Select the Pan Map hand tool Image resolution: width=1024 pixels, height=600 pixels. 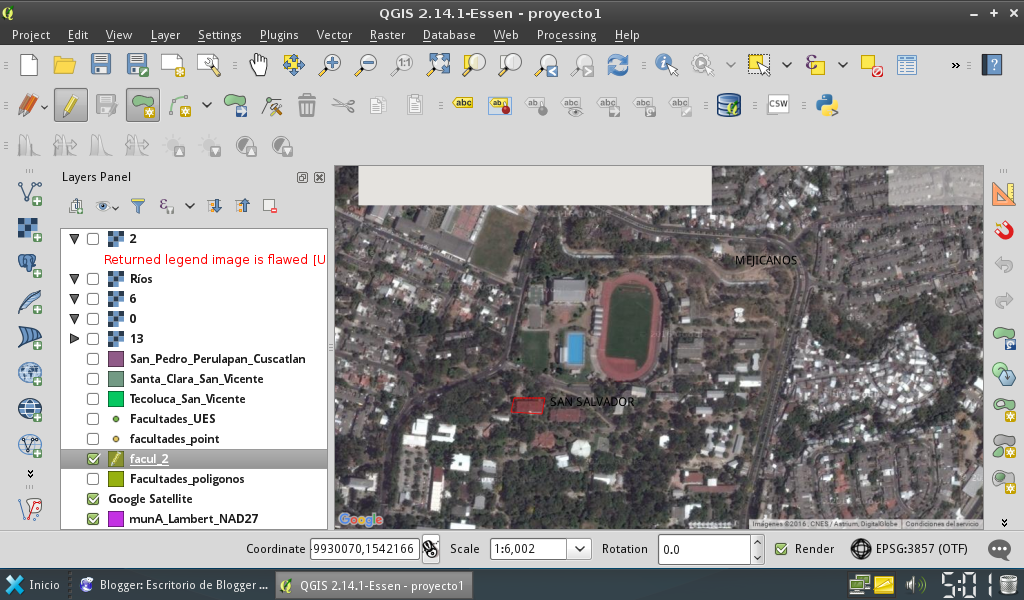[259, 65]
